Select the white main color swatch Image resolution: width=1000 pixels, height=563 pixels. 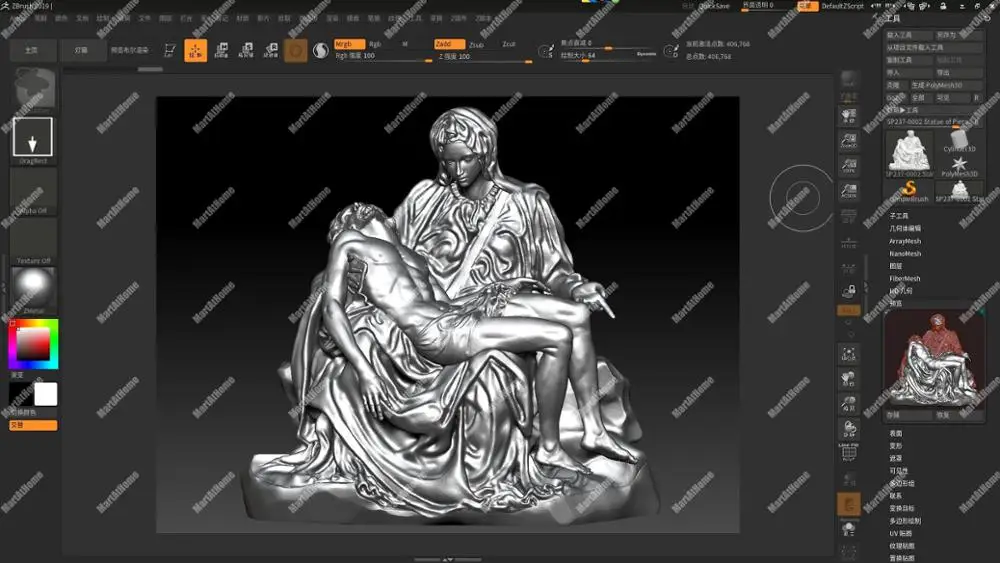pyautogui.click(x=45, y=394)
